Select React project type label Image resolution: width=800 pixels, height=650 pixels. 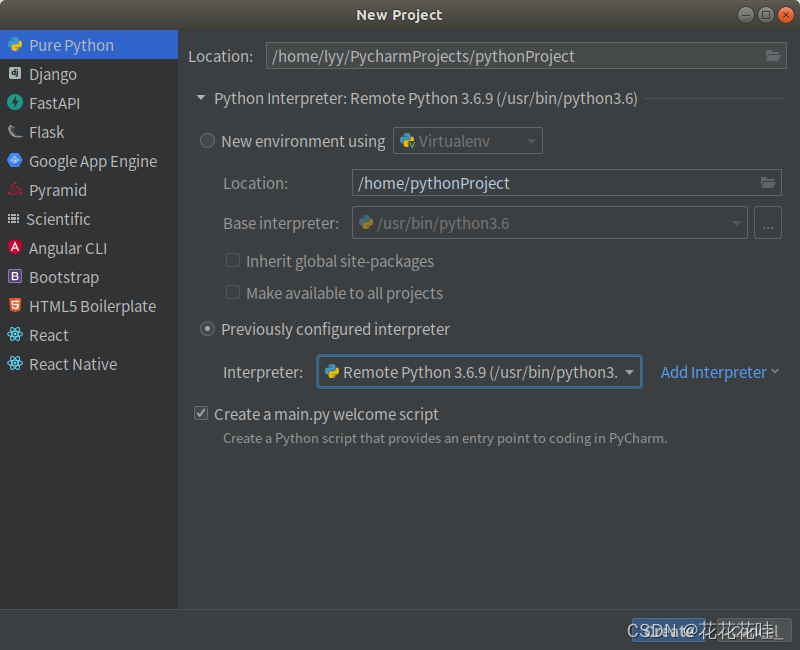coord(48,335)
